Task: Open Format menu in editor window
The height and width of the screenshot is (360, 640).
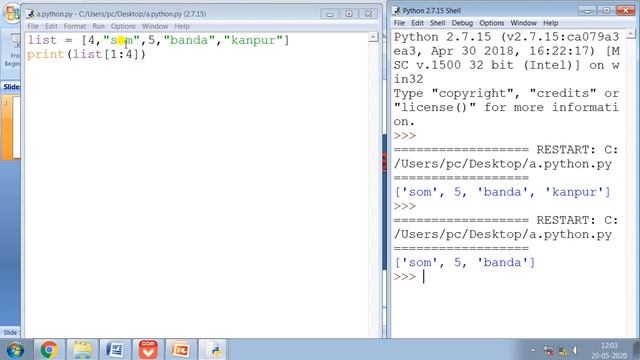Action: [x=75, y=26]
